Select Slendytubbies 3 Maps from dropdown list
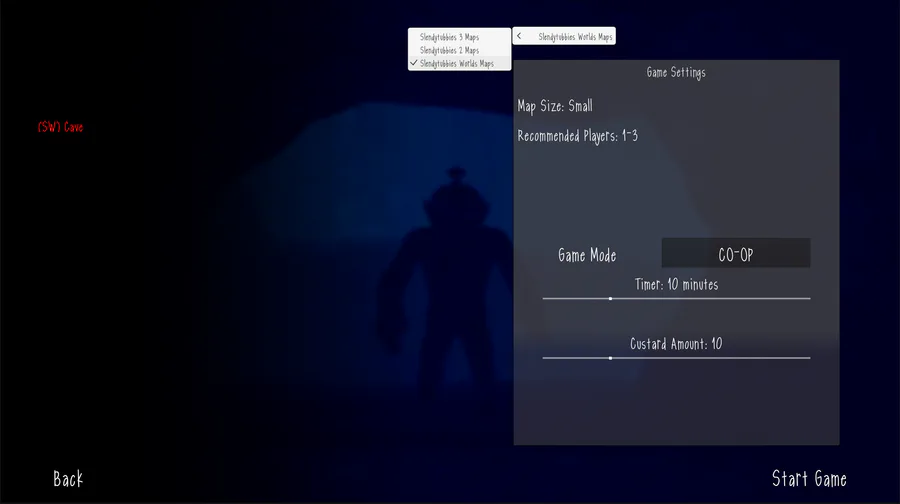The height and width of the screenshot is (504, 900). point(459,37)
